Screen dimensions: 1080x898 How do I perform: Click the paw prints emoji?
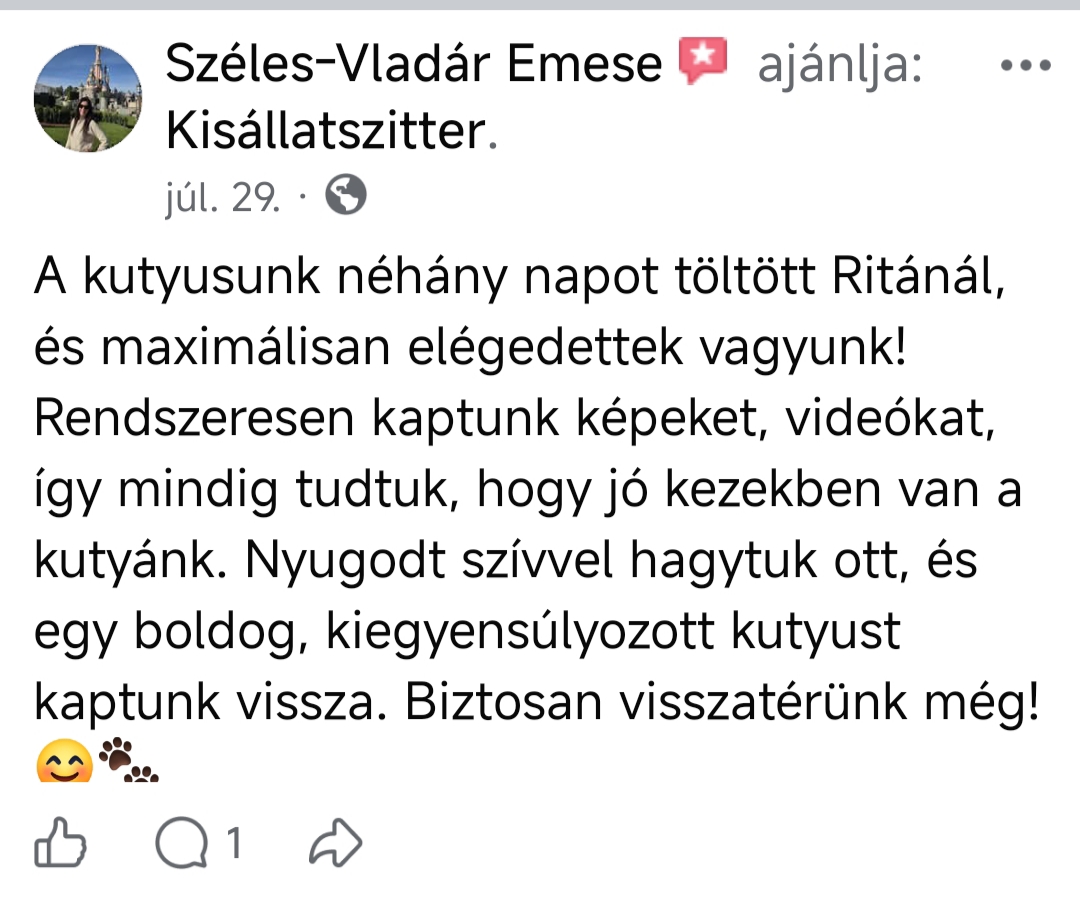pyautogui.click(x=130, y=760)
